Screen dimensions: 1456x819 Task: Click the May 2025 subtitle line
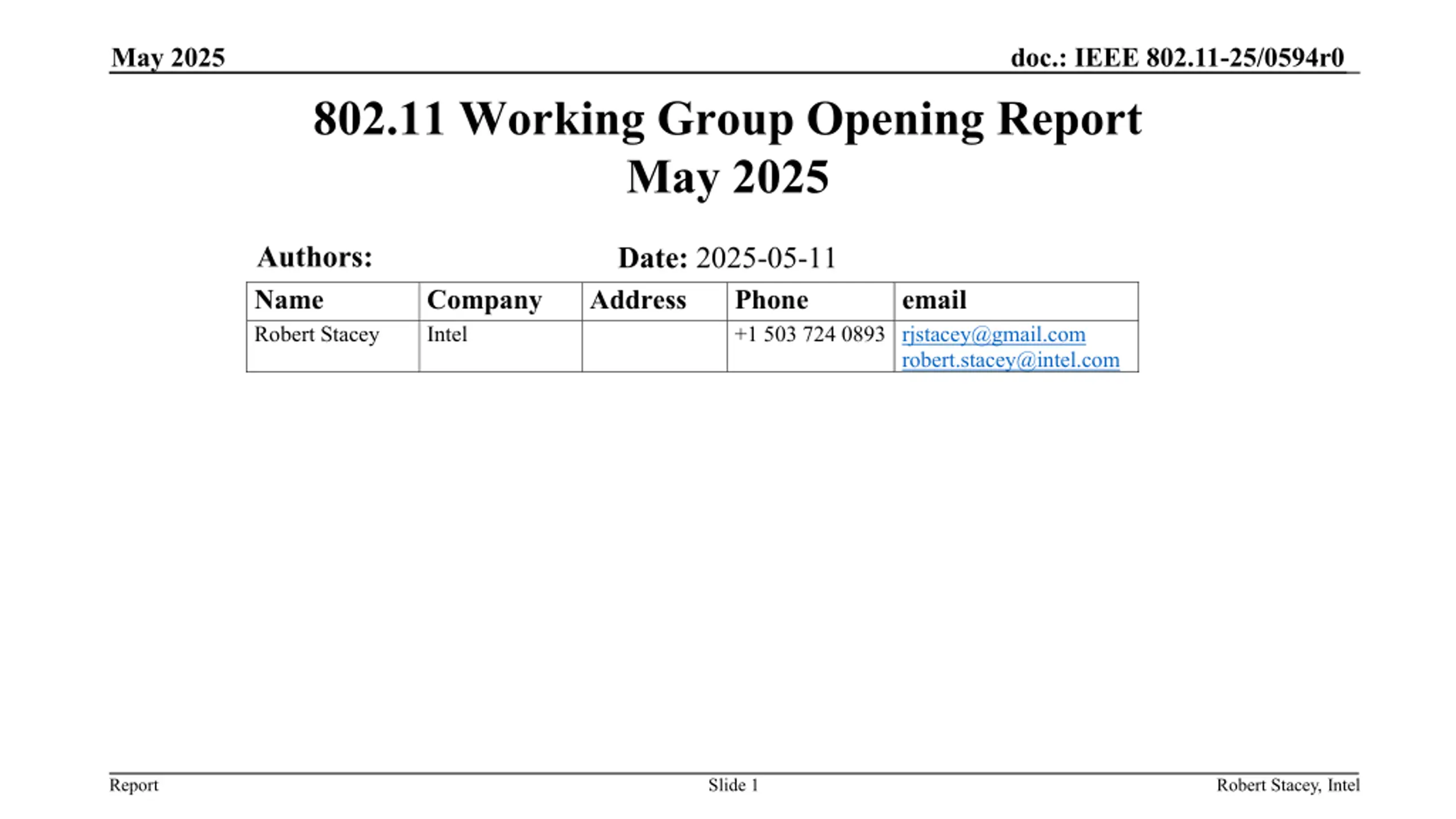point(727,177)
